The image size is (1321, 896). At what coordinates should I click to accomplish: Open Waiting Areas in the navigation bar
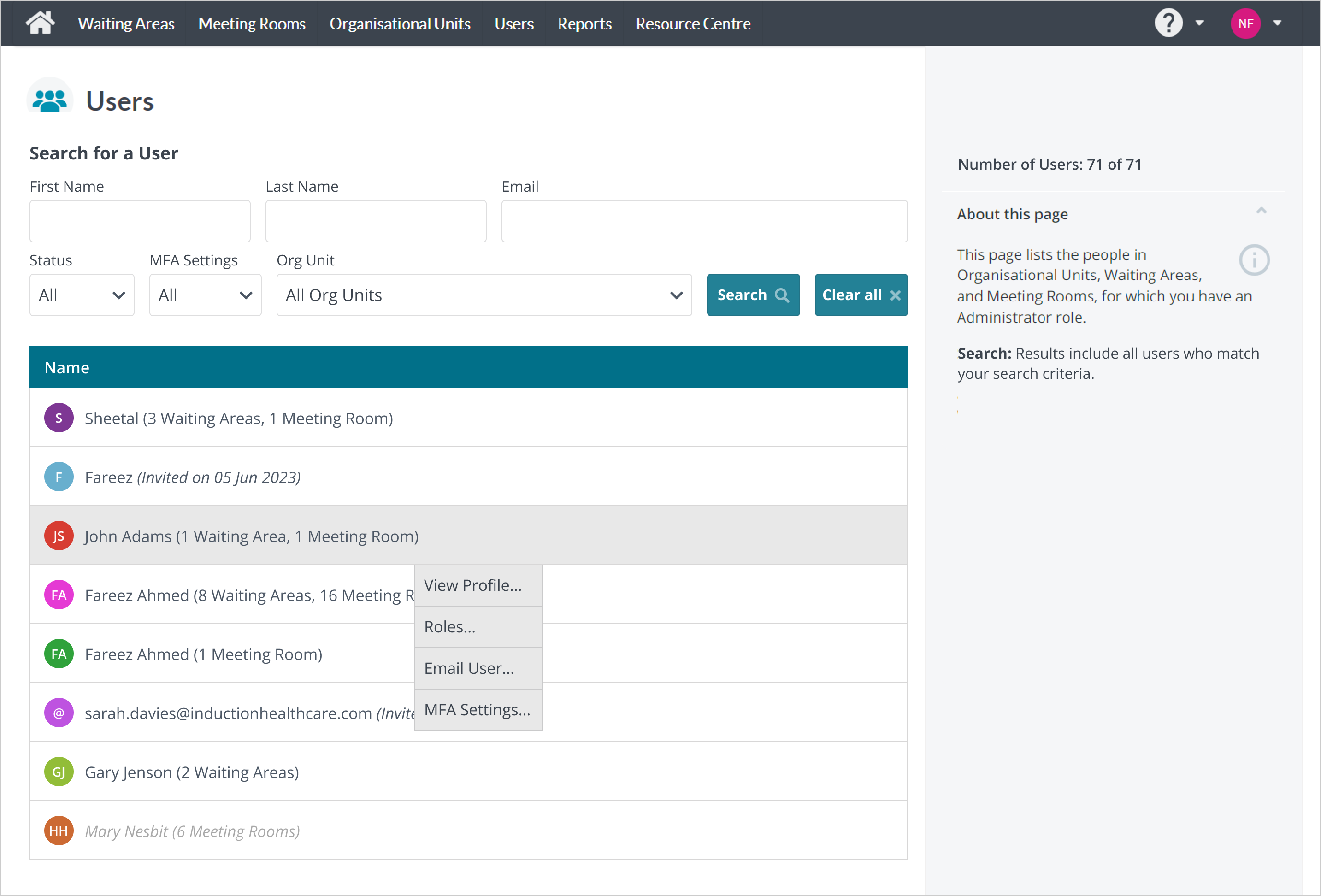click(x=126, y=24)
